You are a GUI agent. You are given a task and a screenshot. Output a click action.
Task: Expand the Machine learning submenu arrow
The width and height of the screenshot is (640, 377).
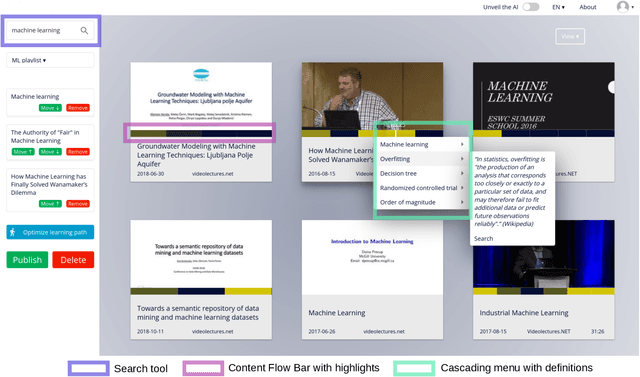click(x=462, y=144)
